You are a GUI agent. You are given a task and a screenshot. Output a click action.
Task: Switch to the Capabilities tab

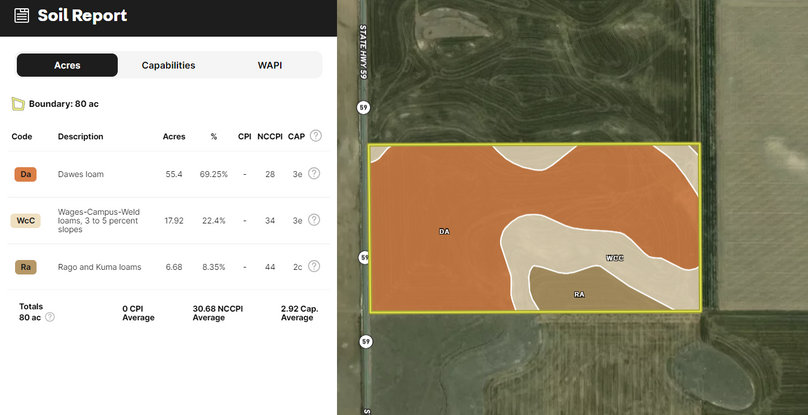(168, 65)
